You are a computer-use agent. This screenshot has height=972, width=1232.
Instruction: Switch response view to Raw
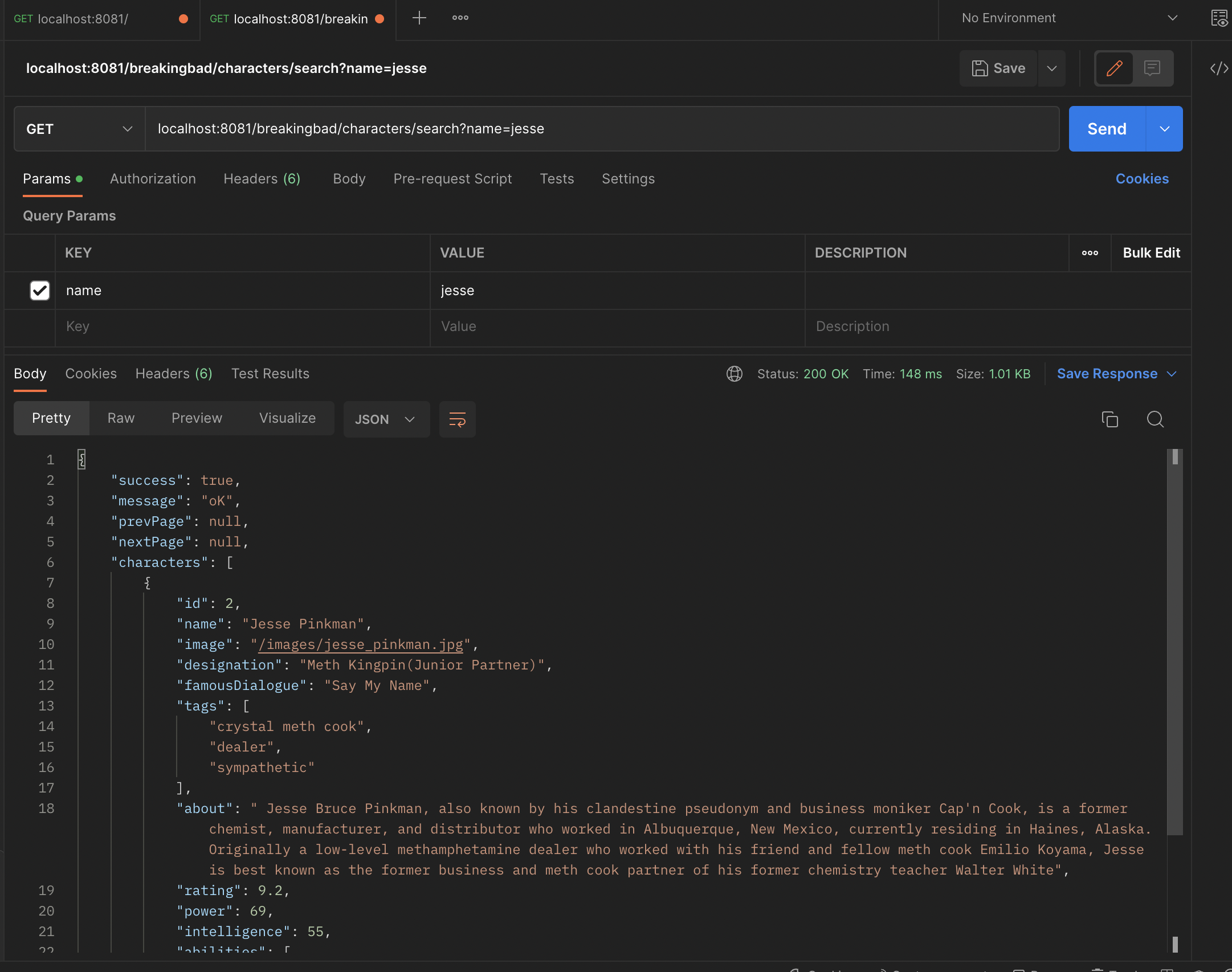click(120, 418)
